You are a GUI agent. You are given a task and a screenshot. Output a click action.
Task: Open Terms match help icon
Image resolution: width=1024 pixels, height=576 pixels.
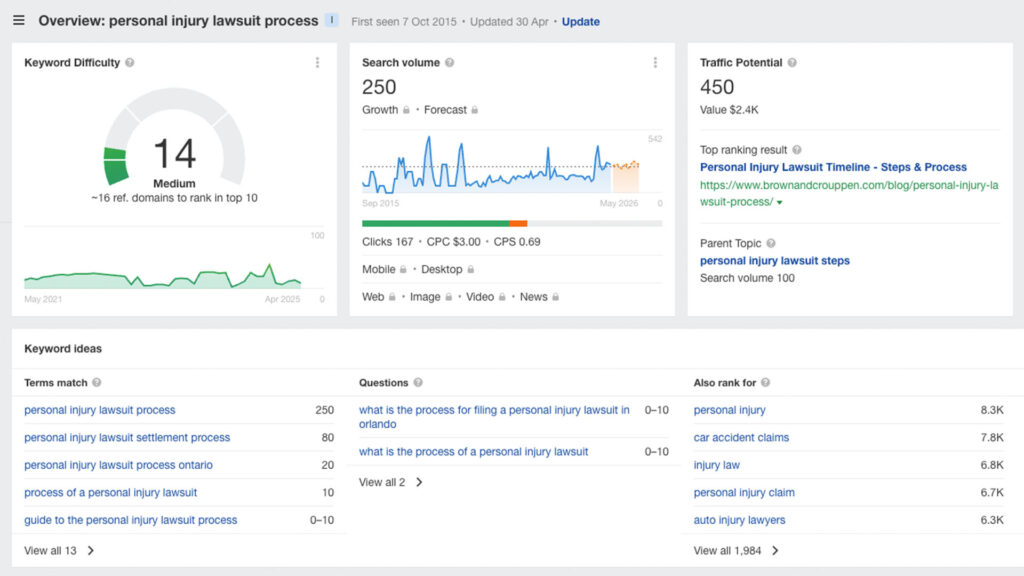coord(97,383)
